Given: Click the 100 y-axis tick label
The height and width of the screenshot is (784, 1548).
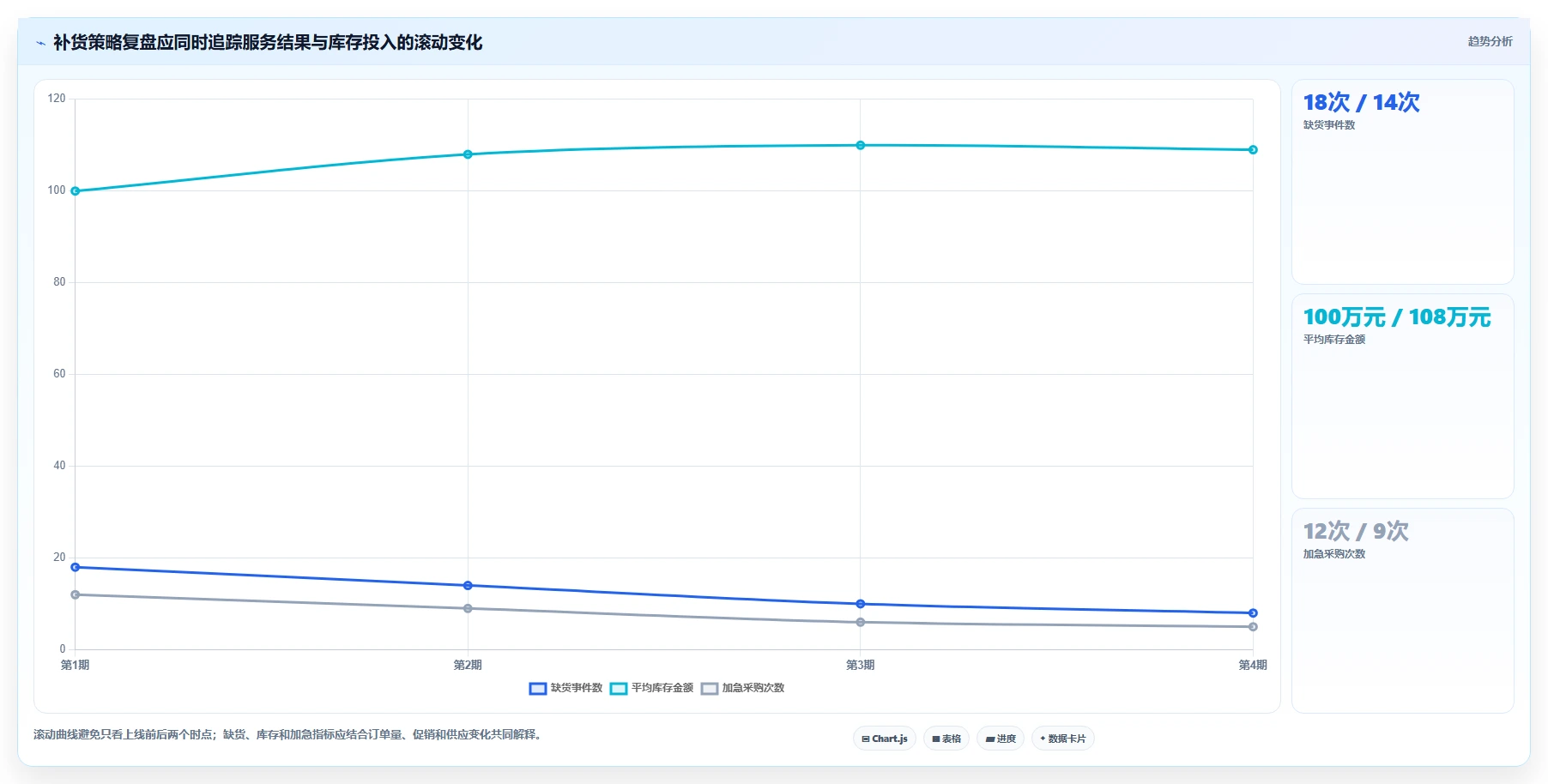Looking at the screenshot, I should (57, 190).
